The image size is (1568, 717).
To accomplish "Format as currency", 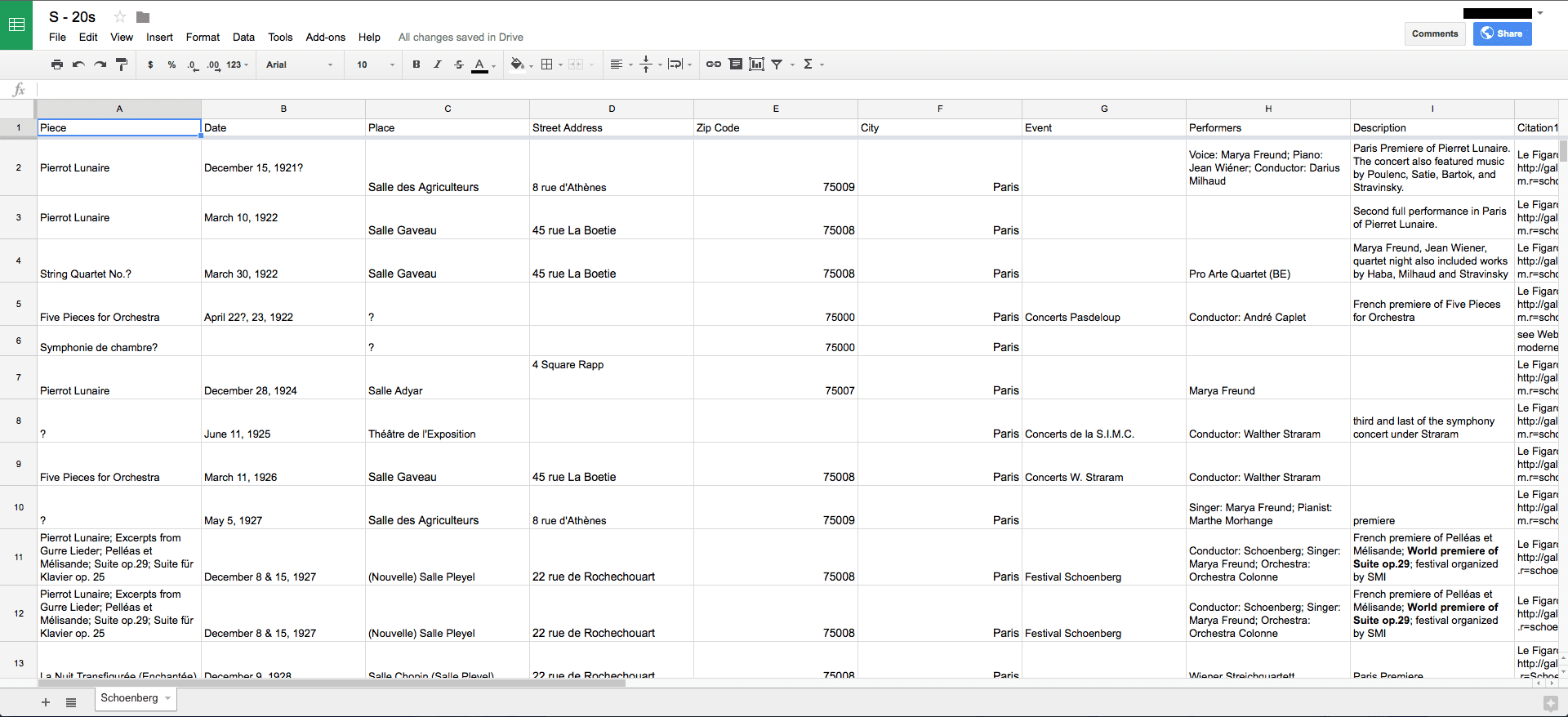I will point(150,65).
